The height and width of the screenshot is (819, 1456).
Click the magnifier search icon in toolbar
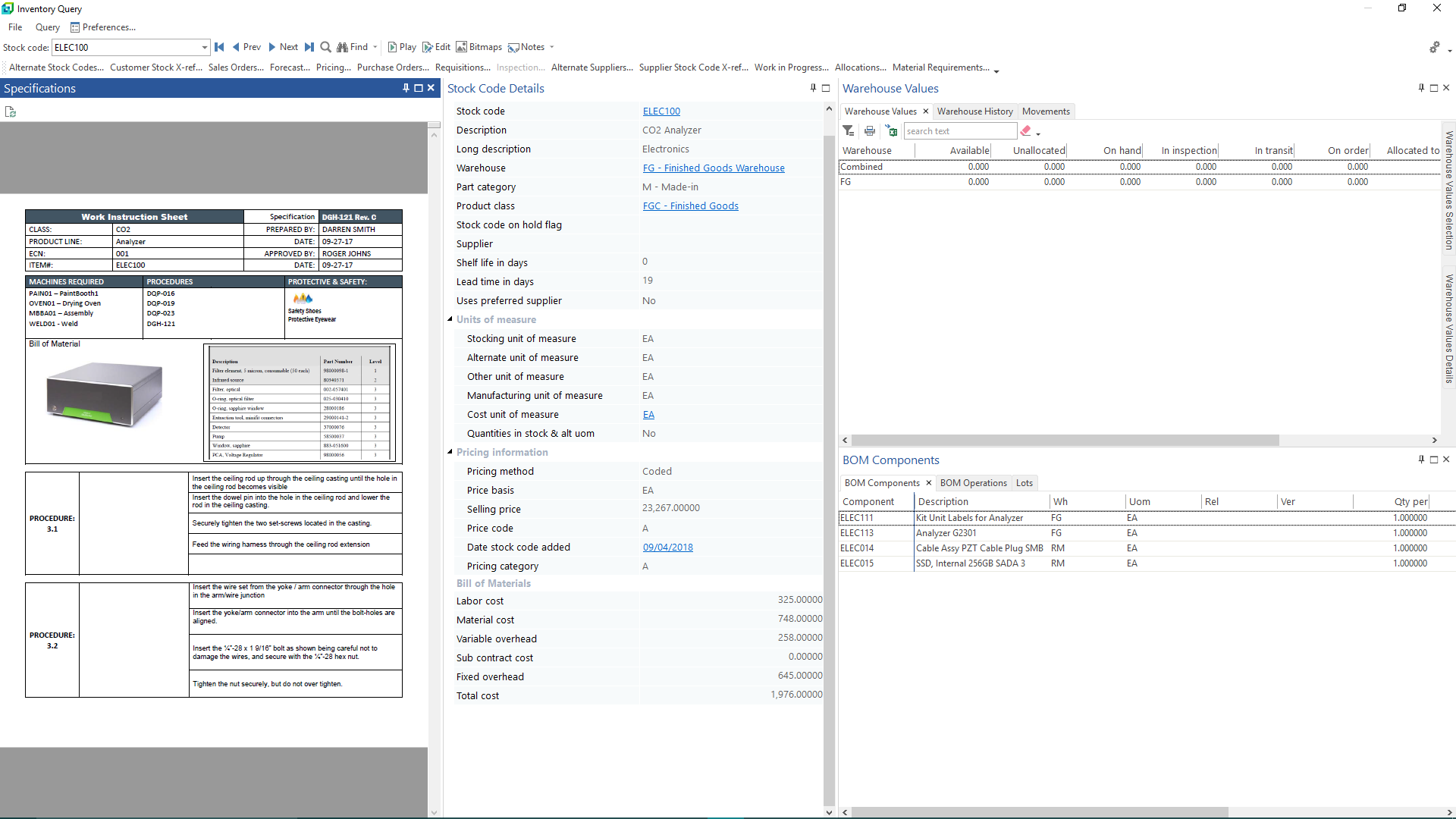pyautogui.click(x=325, y=47)
